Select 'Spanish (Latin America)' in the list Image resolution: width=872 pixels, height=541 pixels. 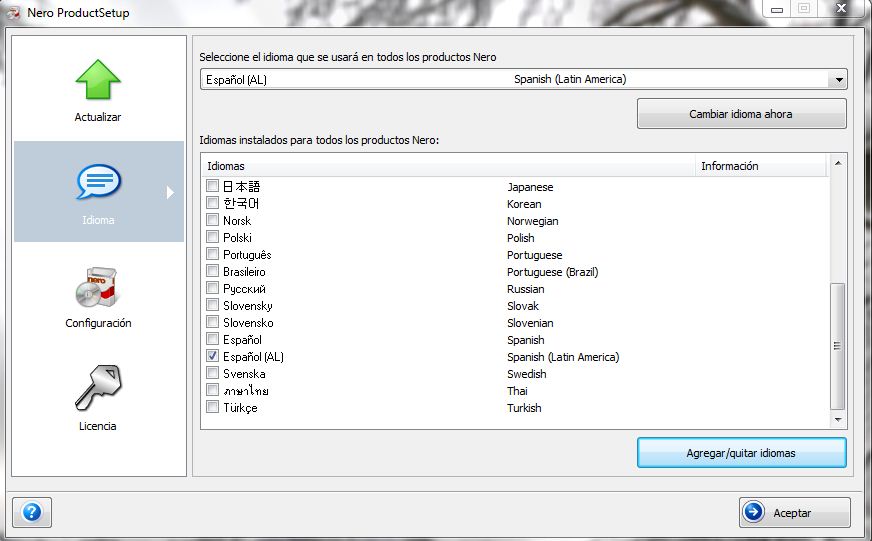point(563,357)
